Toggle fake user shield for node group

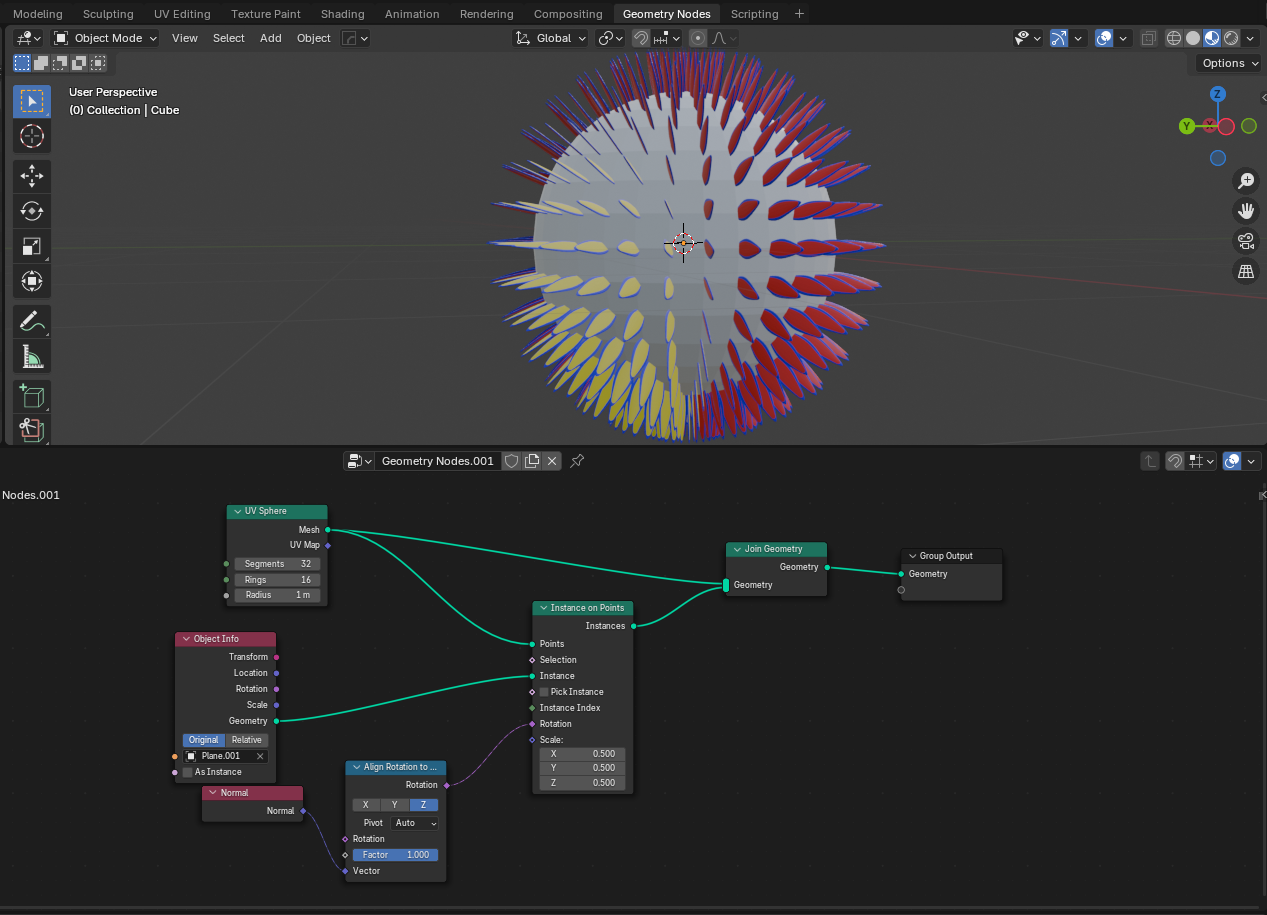511,461
